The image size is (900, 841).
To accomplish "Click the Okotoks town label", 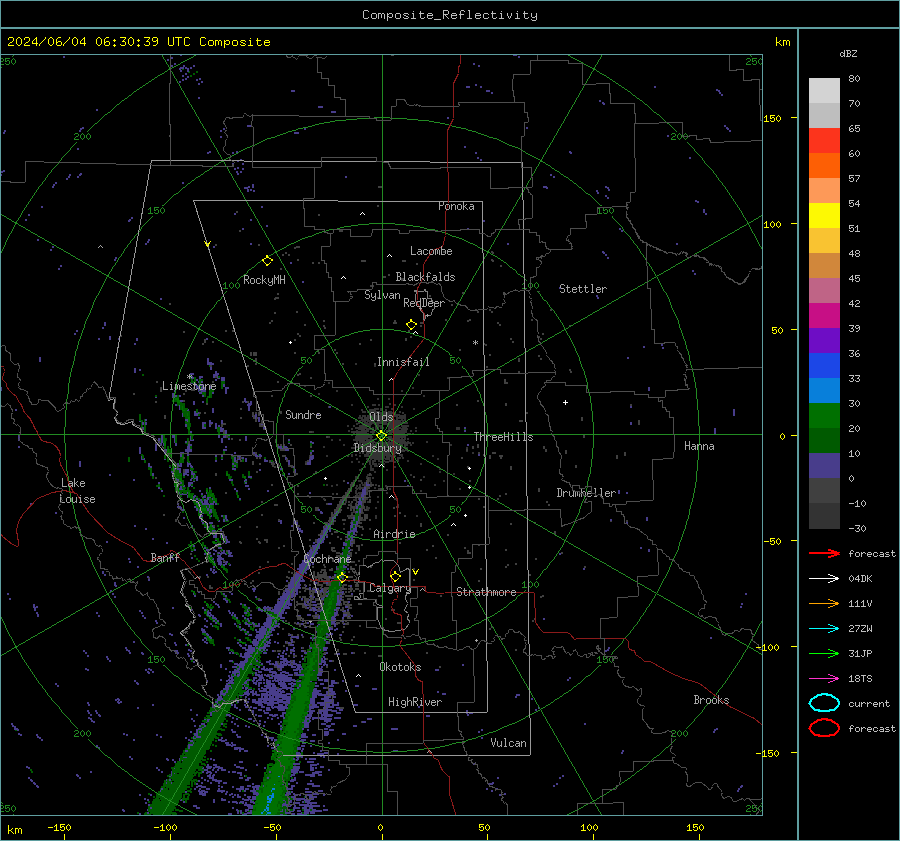I will pos(400,667).
